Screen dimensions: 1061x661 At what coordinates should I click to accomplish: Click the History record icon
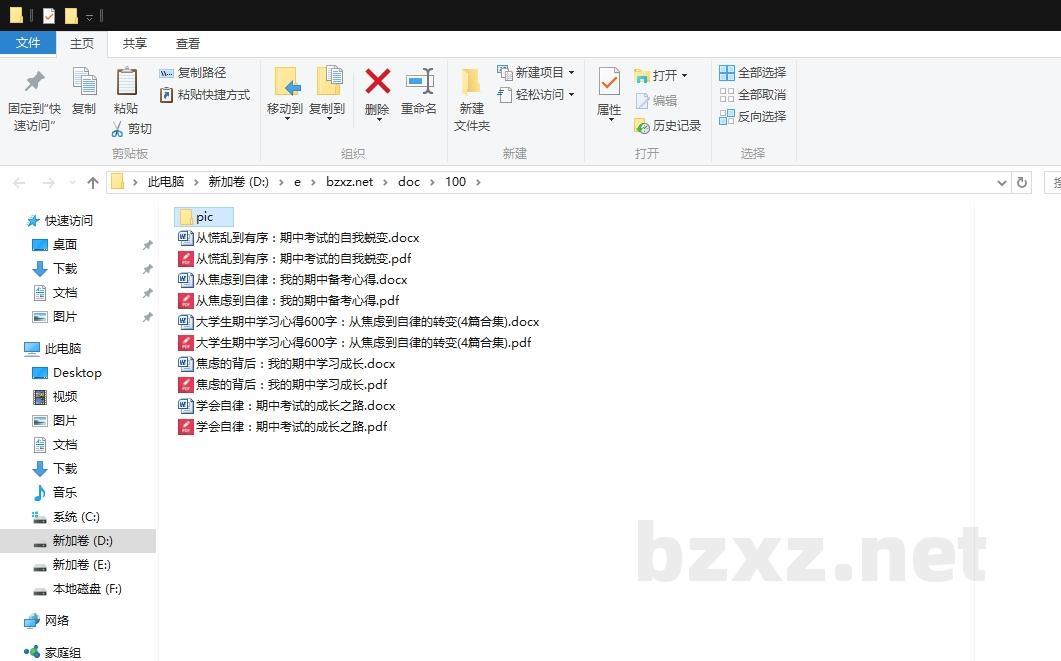tap(642, 126)
